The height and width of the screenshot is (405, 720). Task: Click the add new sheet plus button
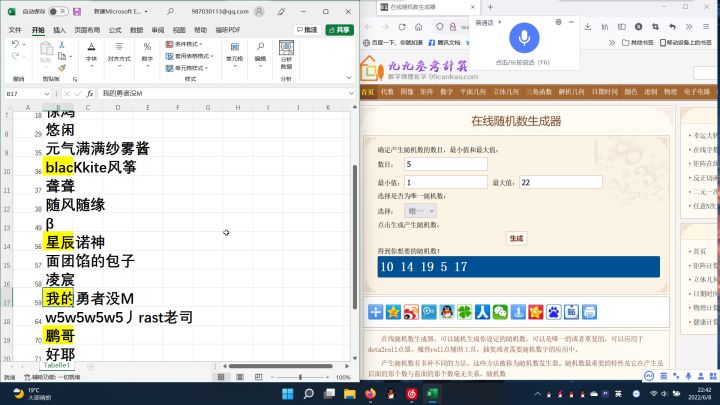pyautogui.click(x=91, y=366)
